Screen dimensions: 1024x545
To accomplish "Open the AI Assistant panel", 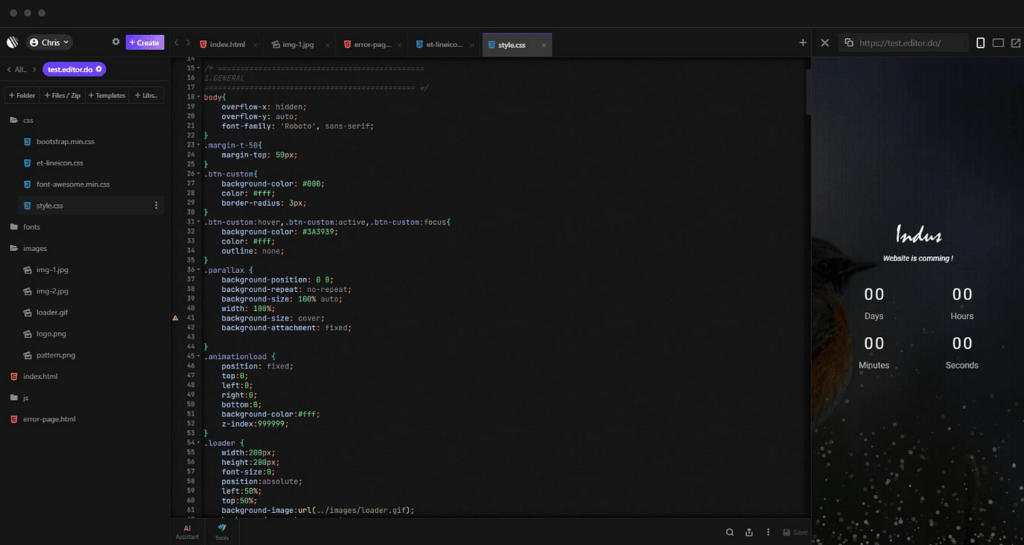I will [186, 531].
